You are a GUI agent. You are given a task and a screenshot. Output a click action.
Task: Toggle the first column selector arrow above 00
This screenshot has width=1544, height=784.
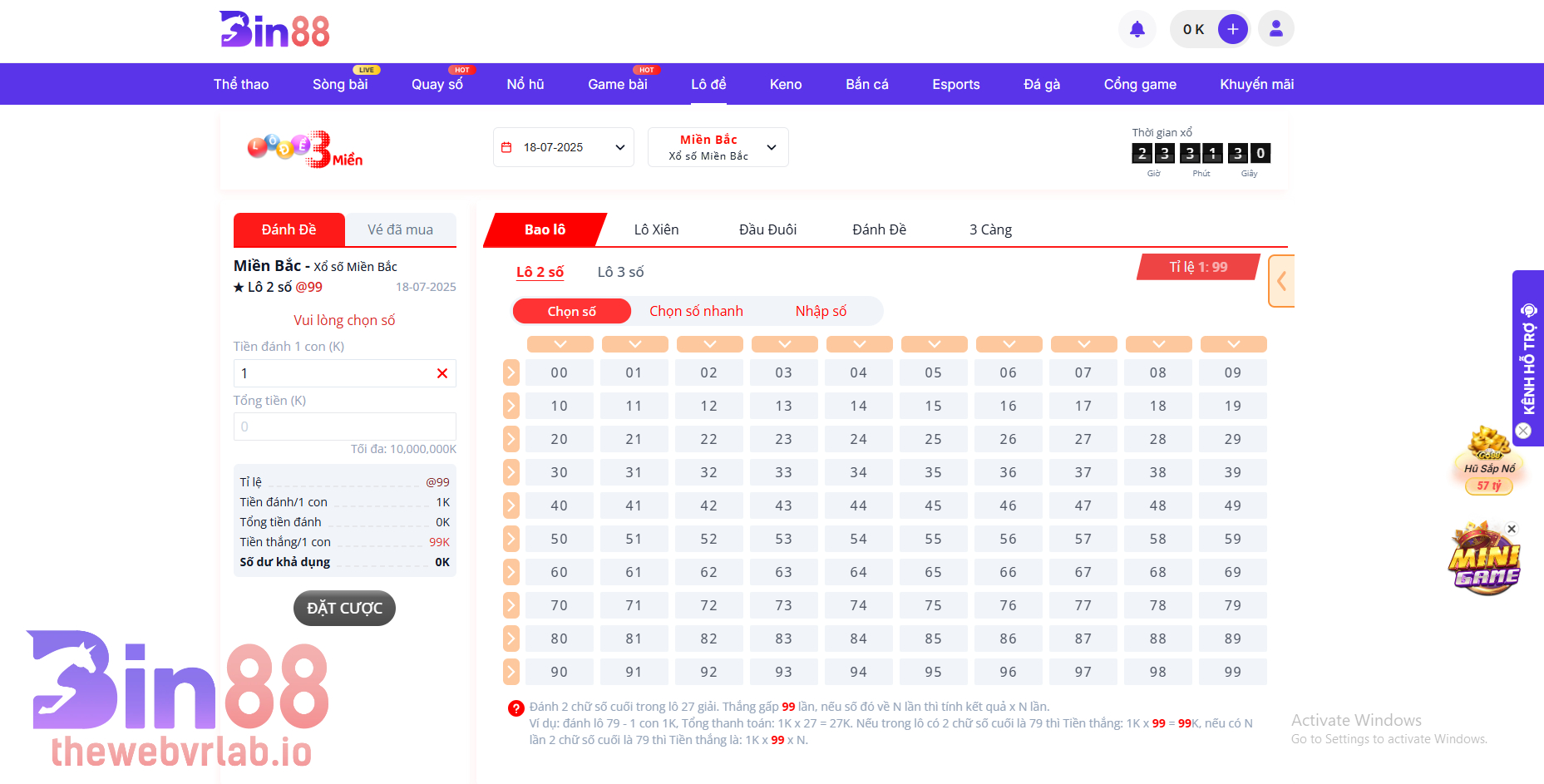(x=560, y=343)
